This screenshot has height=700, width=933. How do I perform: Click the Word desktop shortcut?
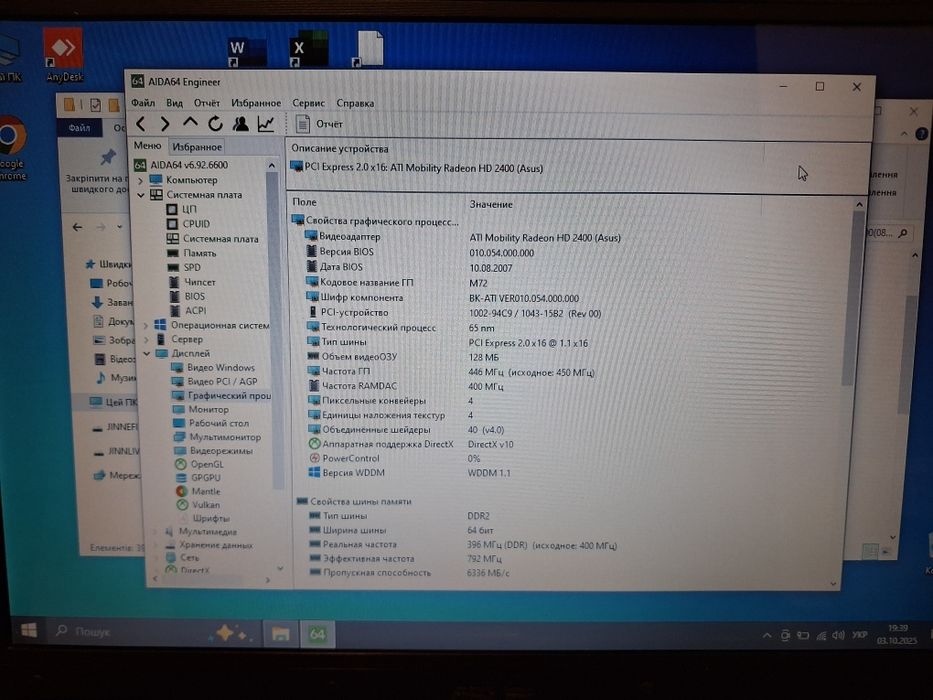(246, 51)
